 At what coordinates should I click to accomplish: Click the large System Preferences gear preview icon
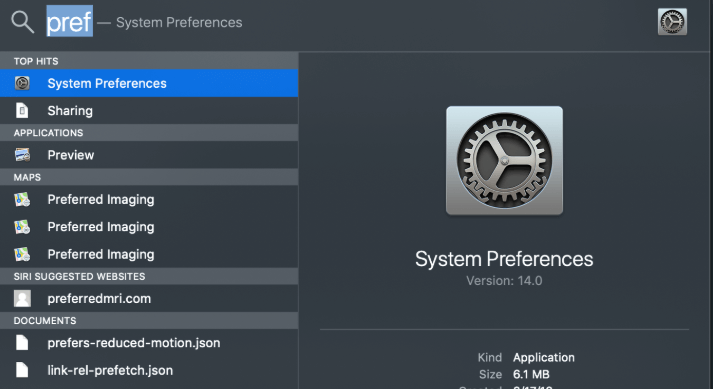click(504, 160)
